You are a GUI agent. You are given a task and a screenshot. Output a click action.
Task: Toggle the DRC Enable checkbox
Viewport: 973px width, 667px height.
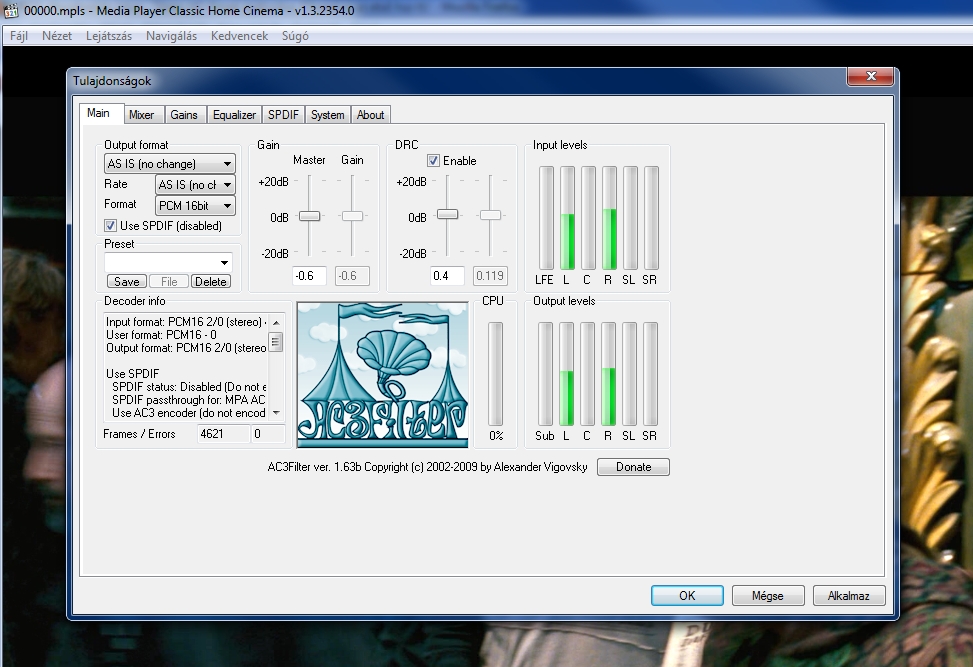pos(433,161)
